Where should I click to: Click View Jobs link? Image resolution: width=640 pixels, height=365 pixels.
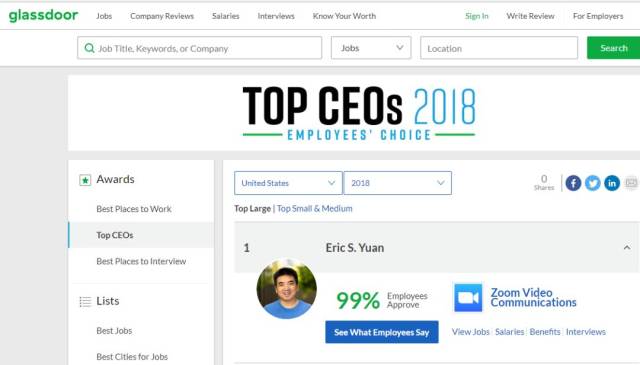click(x=470, y=332)
